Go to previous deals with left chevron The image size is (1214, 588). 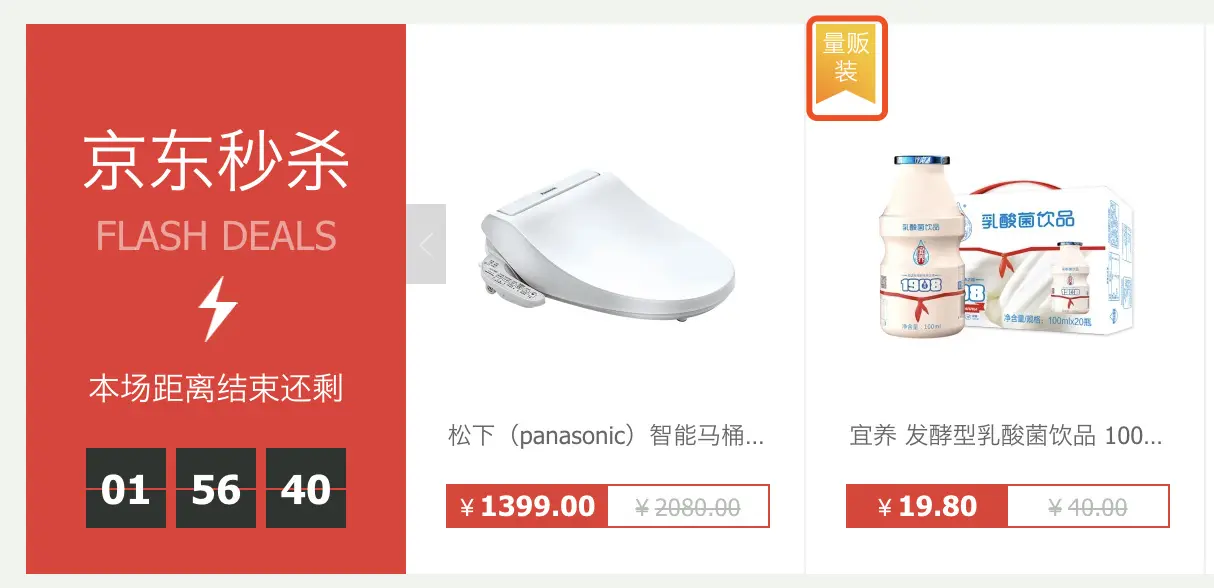pyautogui.click(x=426, y=244)
